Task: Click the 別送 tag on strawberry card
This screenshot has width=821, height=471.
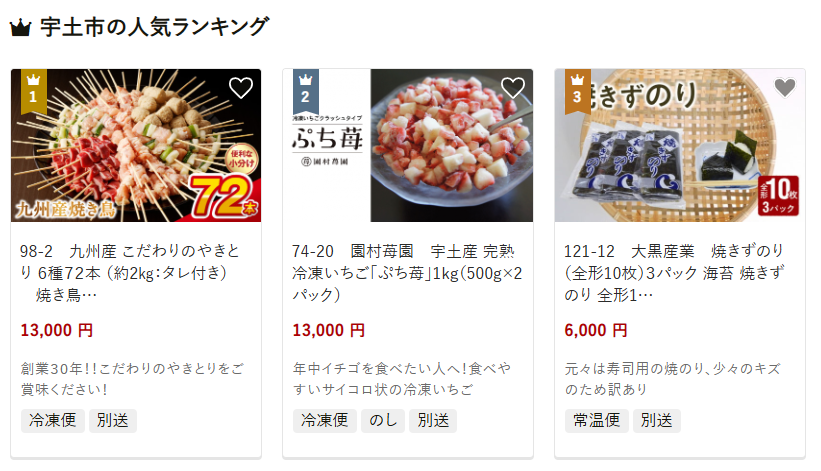Action: (x=433, y=421)
